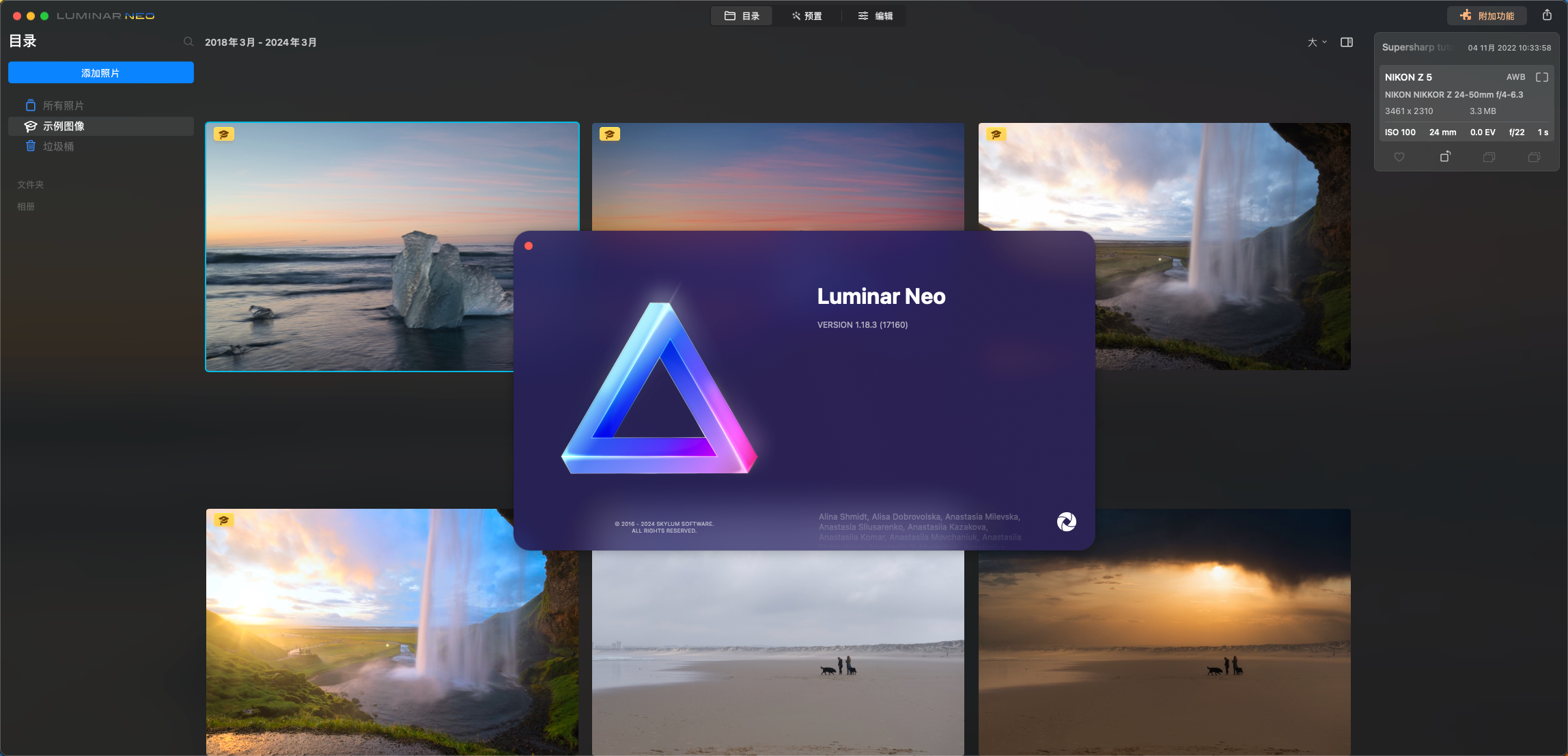The width and height of the screenshot is (1568, 756).
Task: Click sample badge on top-right waterfall thumbnail
Action: point(996,135)
